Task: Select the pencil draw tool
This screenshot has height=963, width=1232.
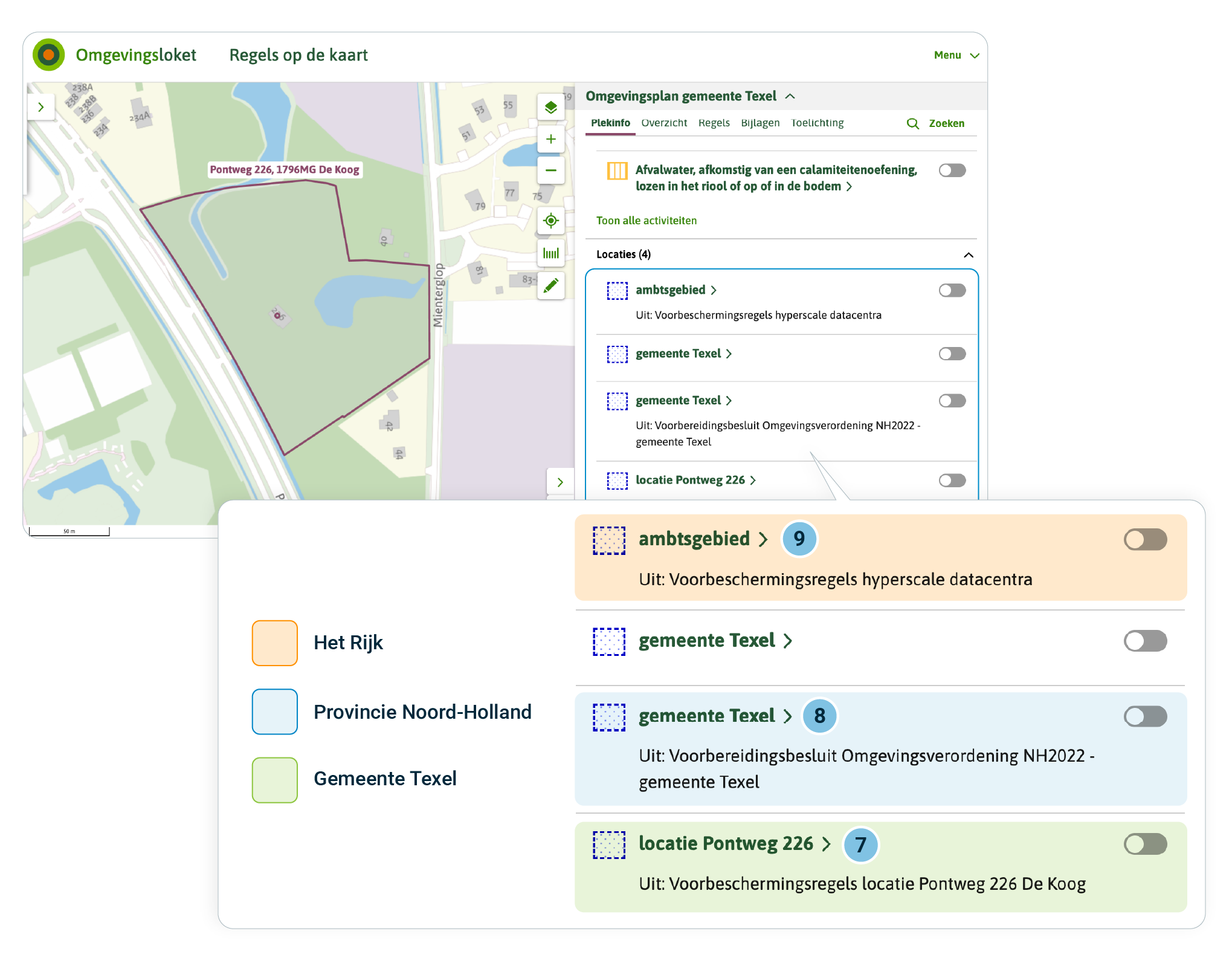Action: click(550, 285)
